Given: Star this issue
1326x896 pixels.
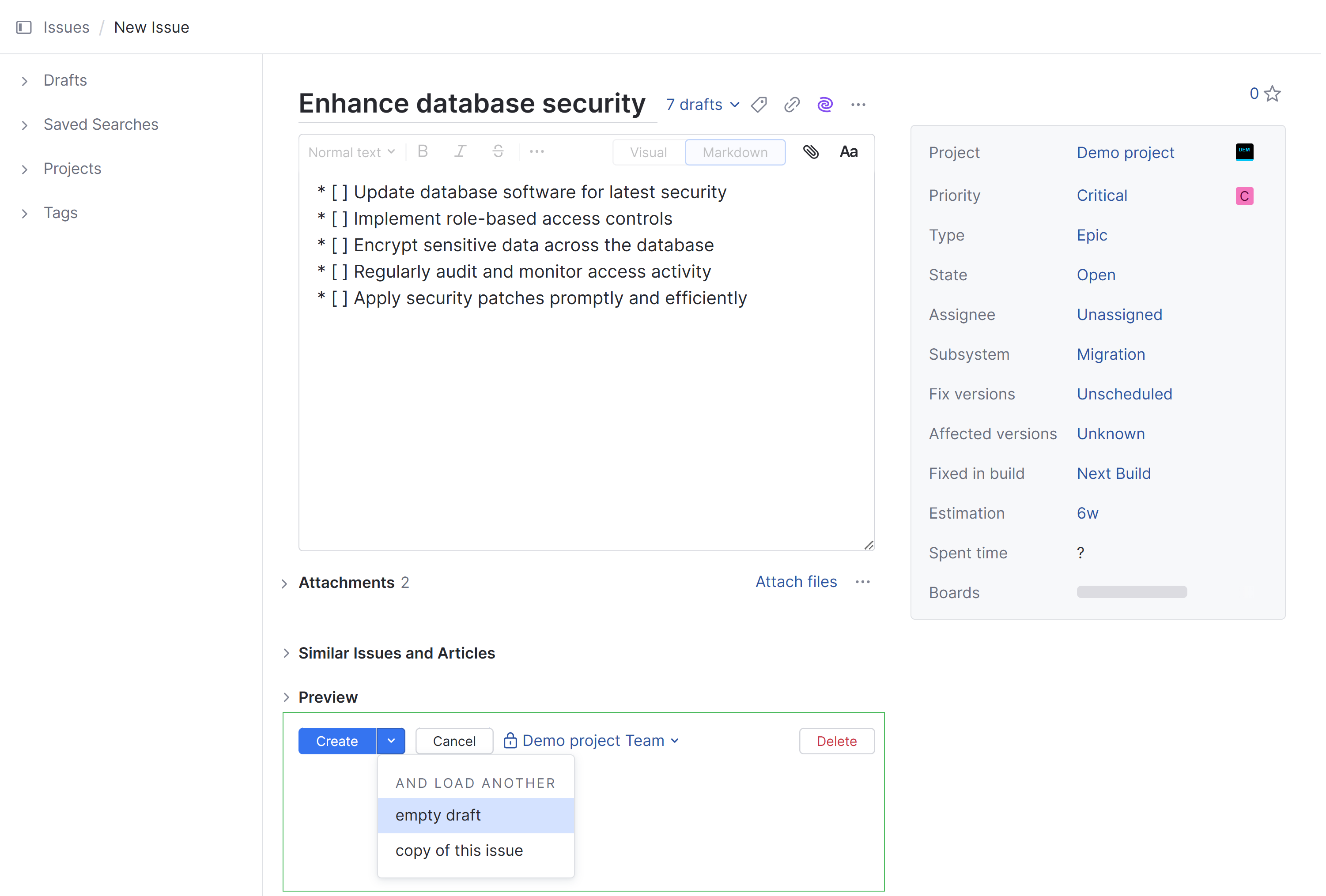Looking at the screenshot, I should point(1273,93).
